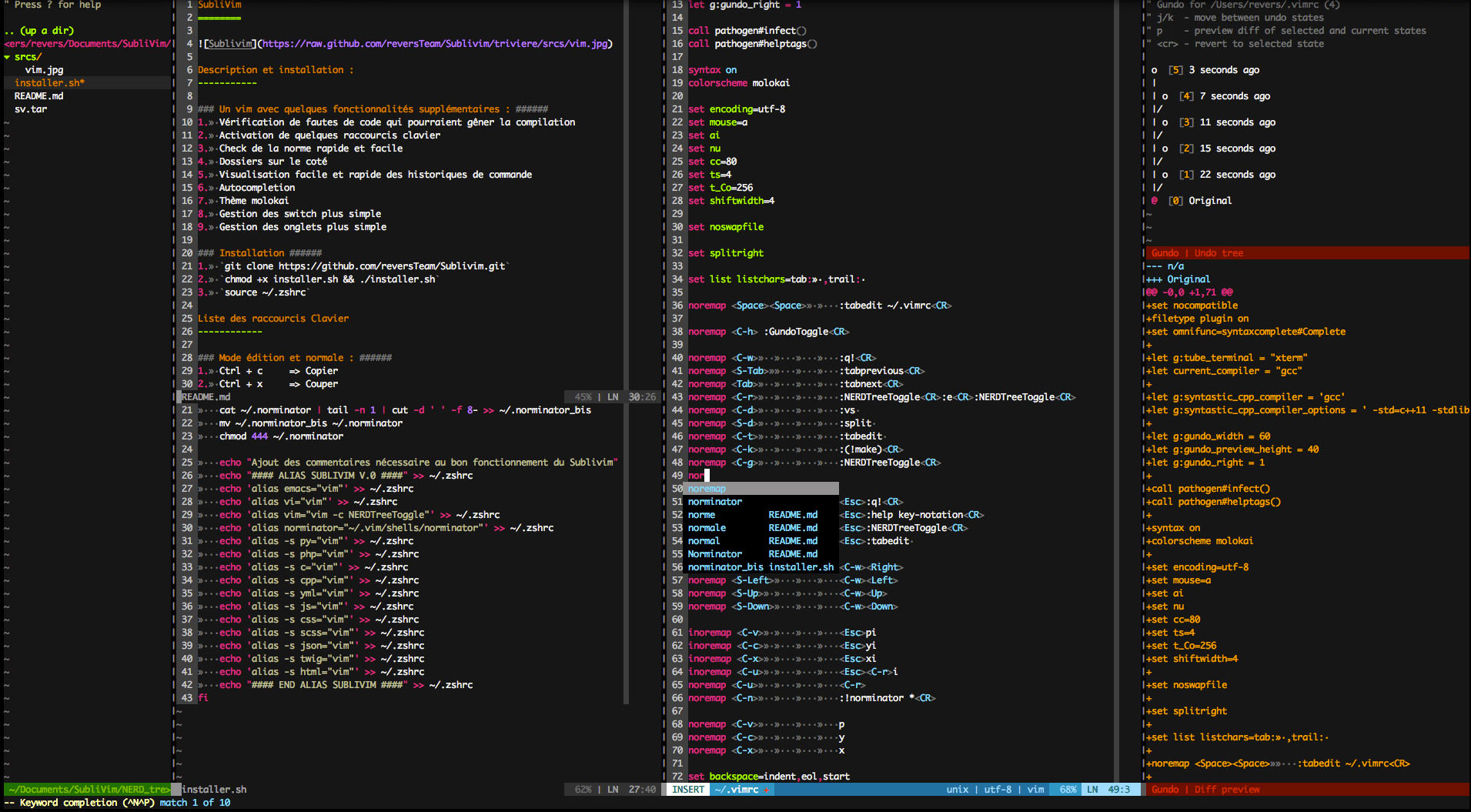Click the NERDTree root path ending in SubliVim/
The image size is (1471, 812).
tap(86, 44)
